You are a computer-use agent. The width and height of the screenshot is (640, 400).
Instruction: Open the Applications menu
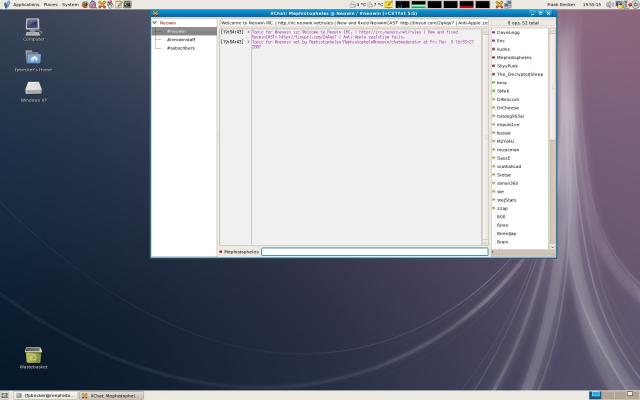(26, 4)
